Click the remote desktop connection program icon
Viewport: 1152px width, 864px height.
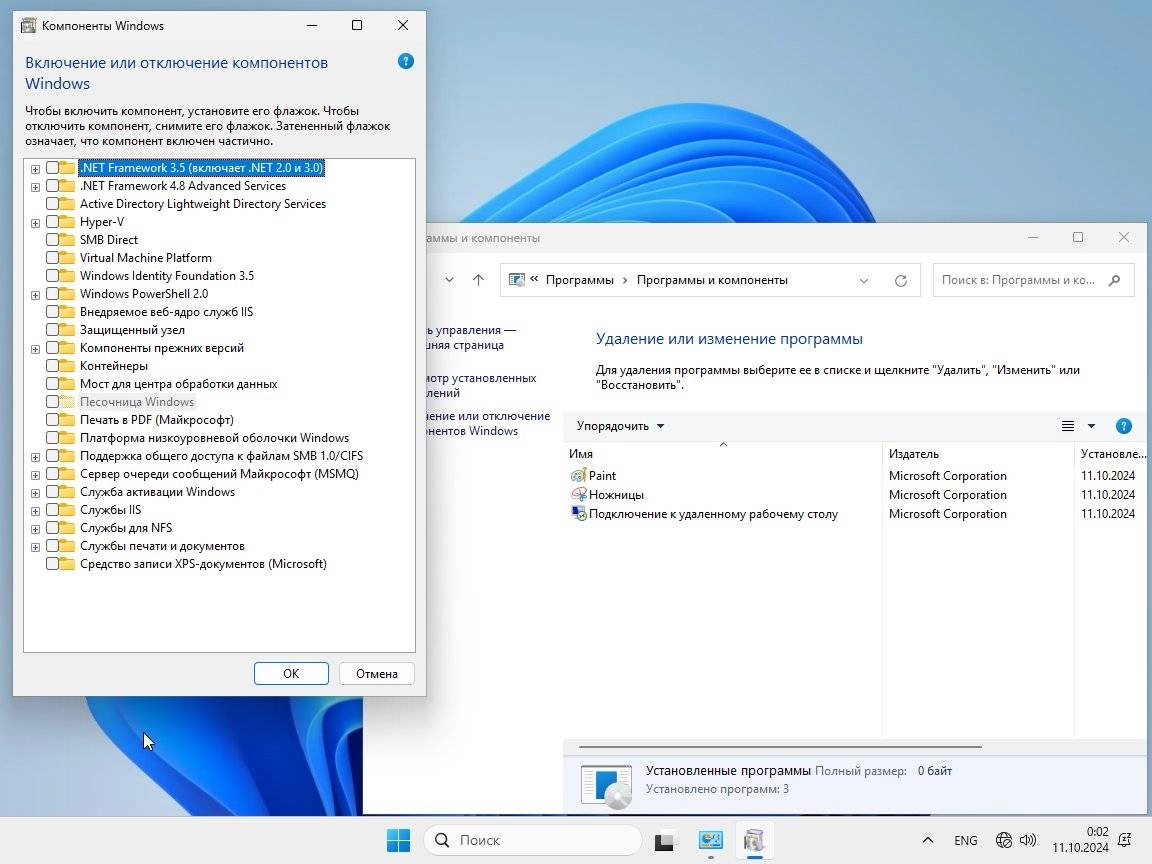click(x=578, y=514)
